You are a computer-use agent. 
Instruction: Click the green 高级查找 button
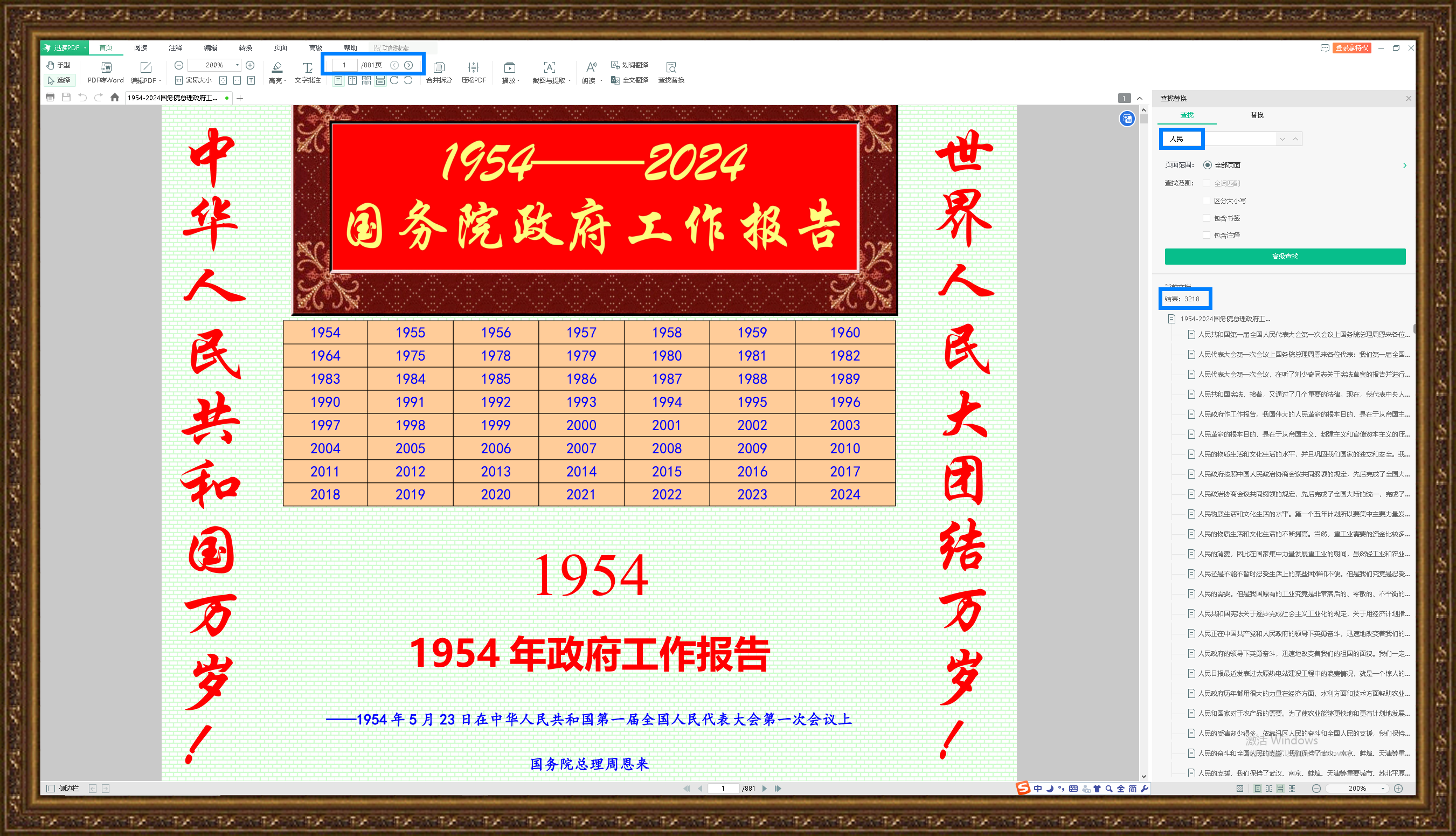pyautogui.click(x=1285, y=256)
